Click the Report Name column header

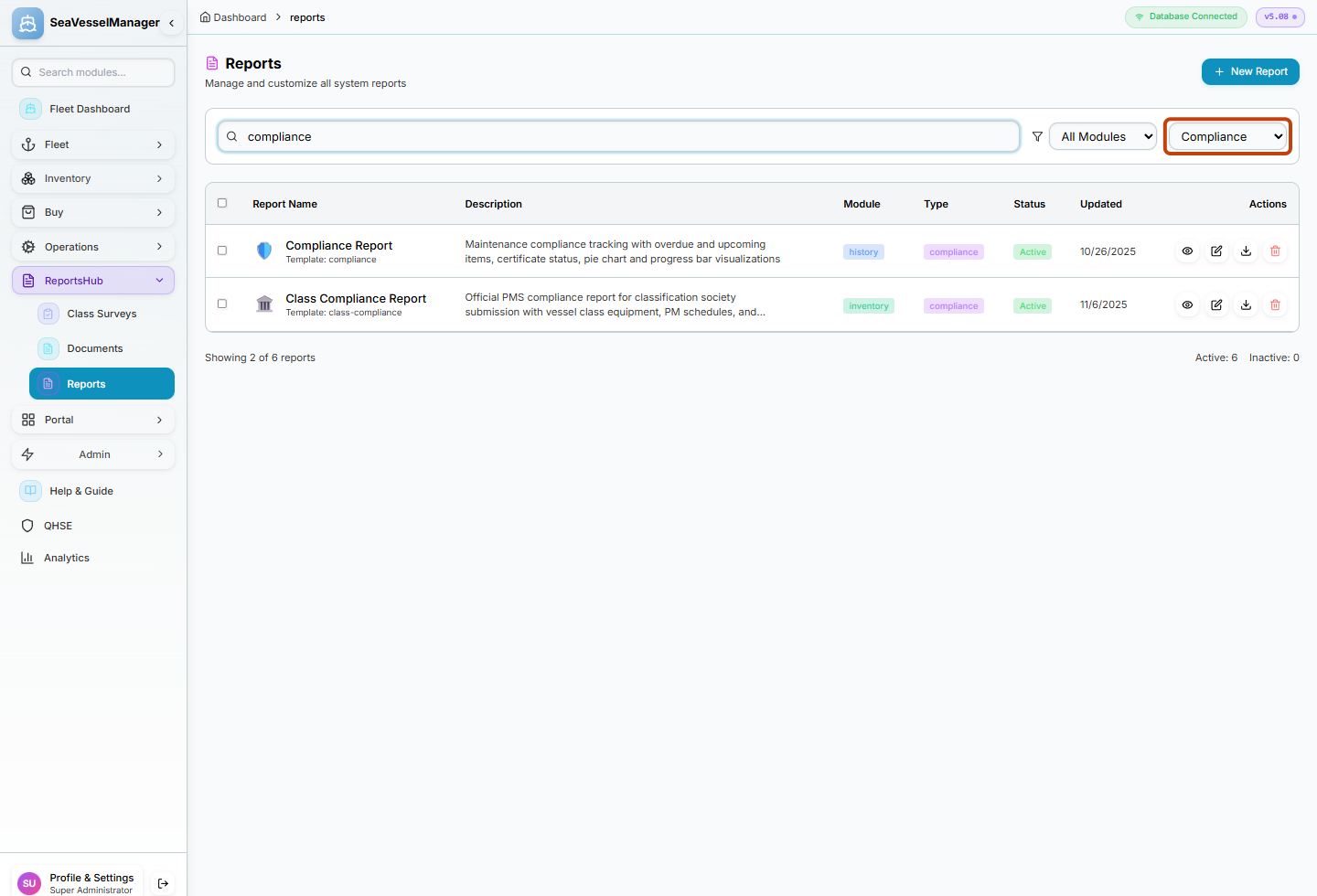point(284,204)
